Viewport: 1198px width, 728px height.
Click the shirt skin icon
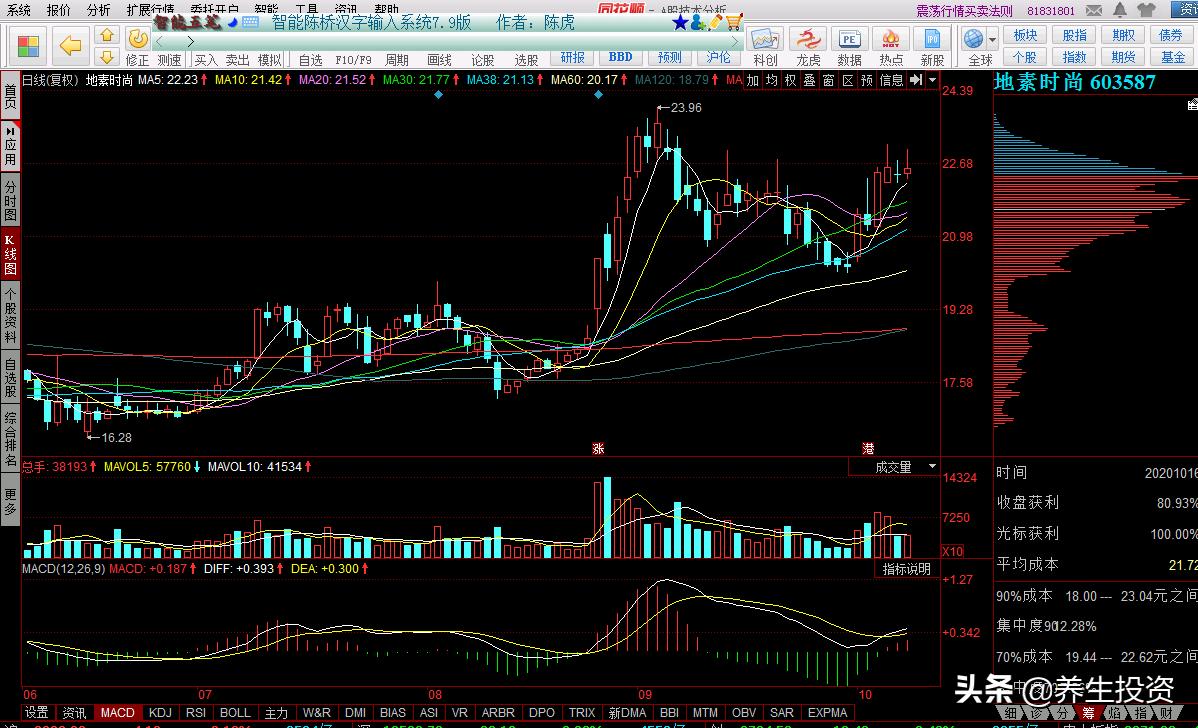click(x=1146, y=10)
